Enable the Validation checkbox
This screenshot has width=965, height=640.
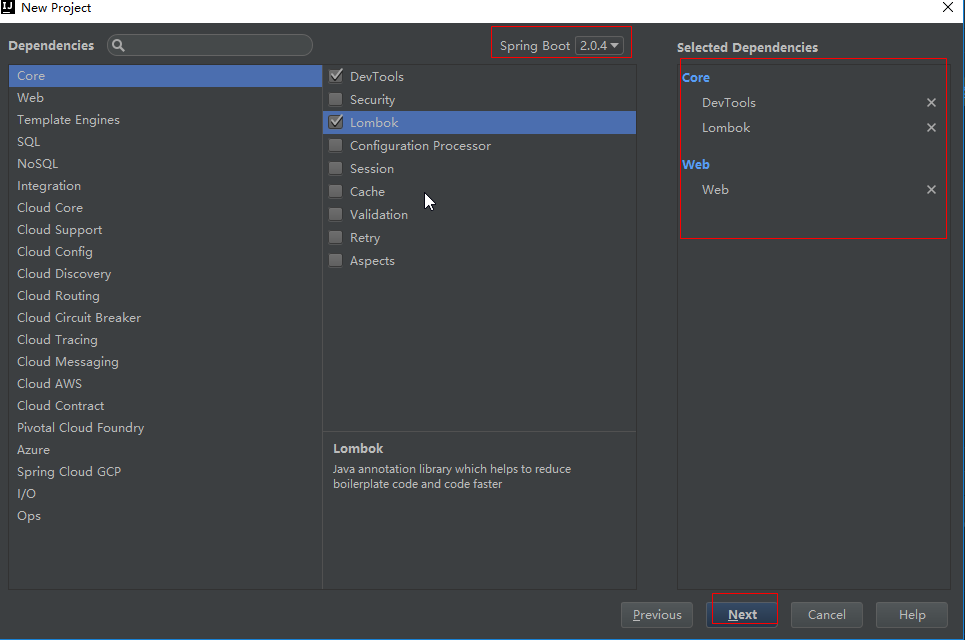[335, 214]
